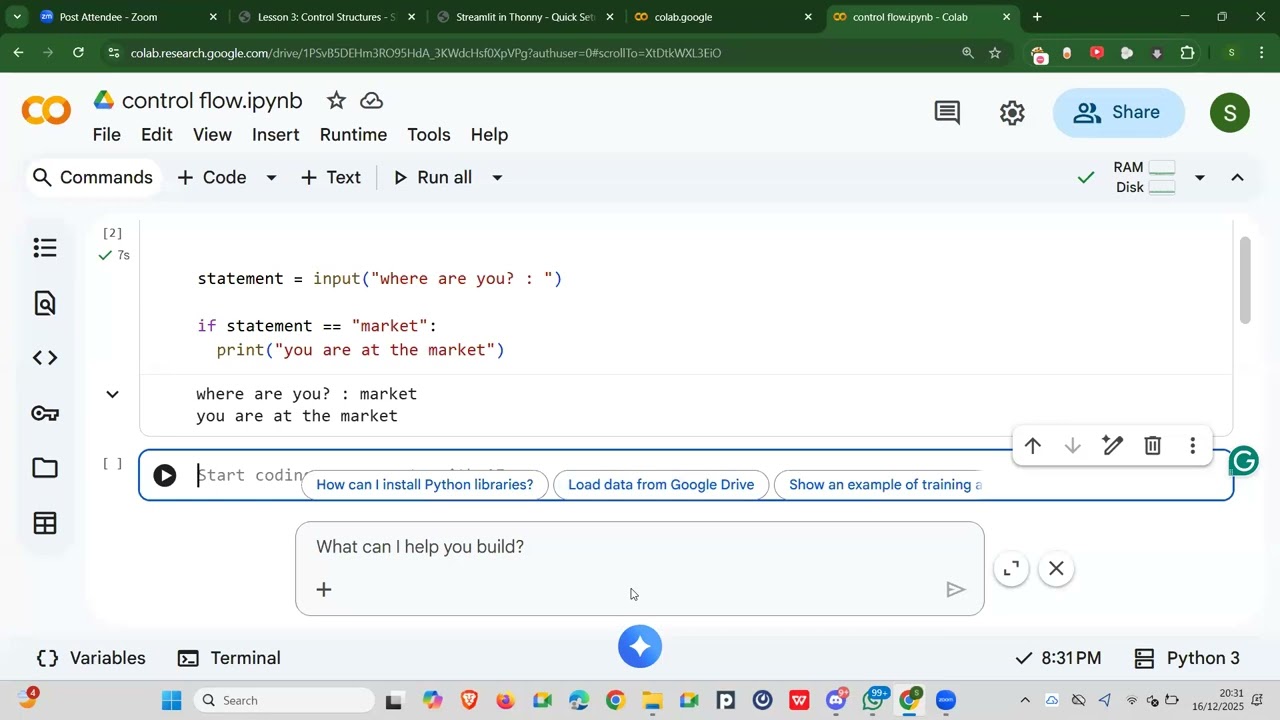This screenshot has width=1280, height=720.
Task: Click the notebook vertical scrollbar
Action: coord(1245,281)
